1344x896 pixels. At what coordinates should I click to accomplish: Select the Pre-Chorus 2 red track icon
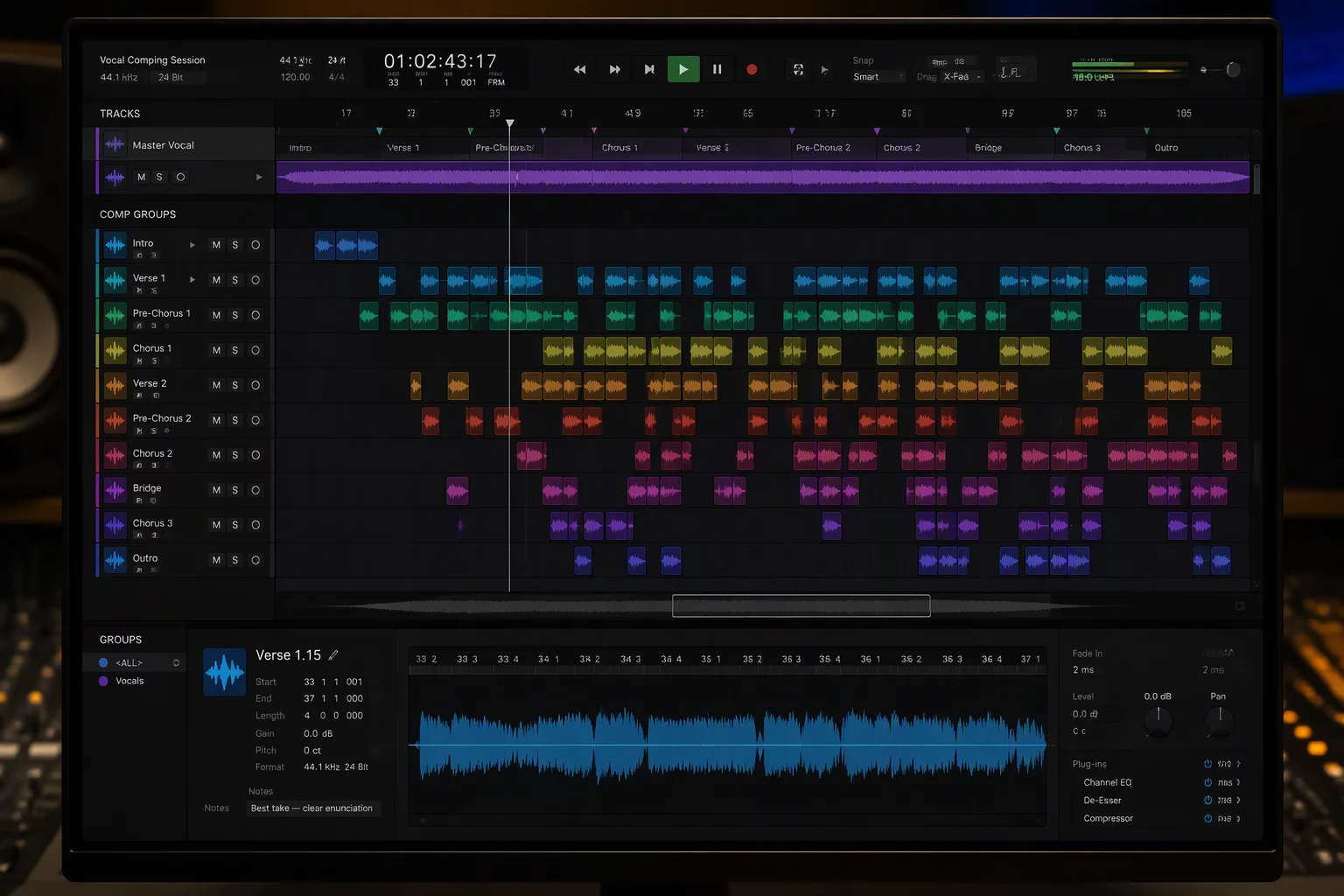tap(115, 420)
